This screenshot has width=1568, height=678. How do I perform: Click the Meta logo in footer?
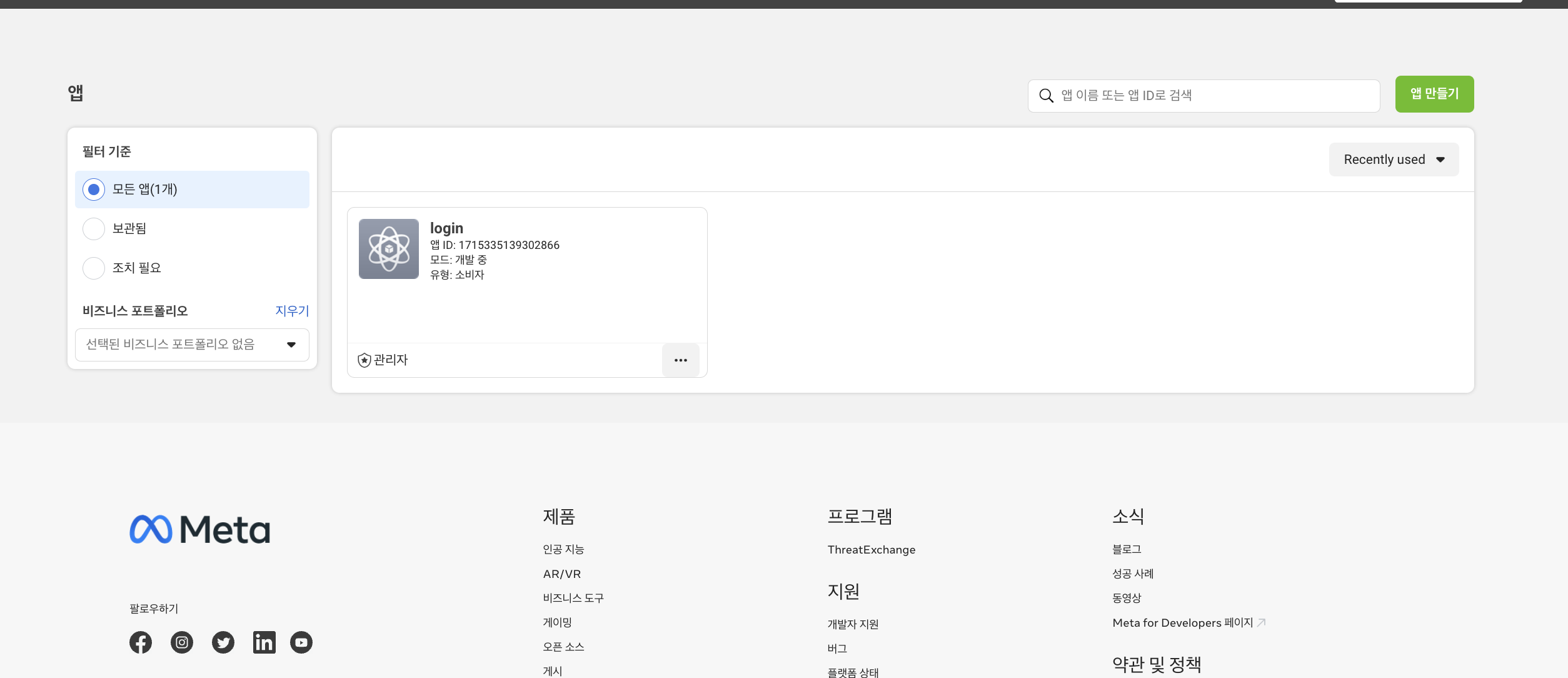tap(200, 529)
